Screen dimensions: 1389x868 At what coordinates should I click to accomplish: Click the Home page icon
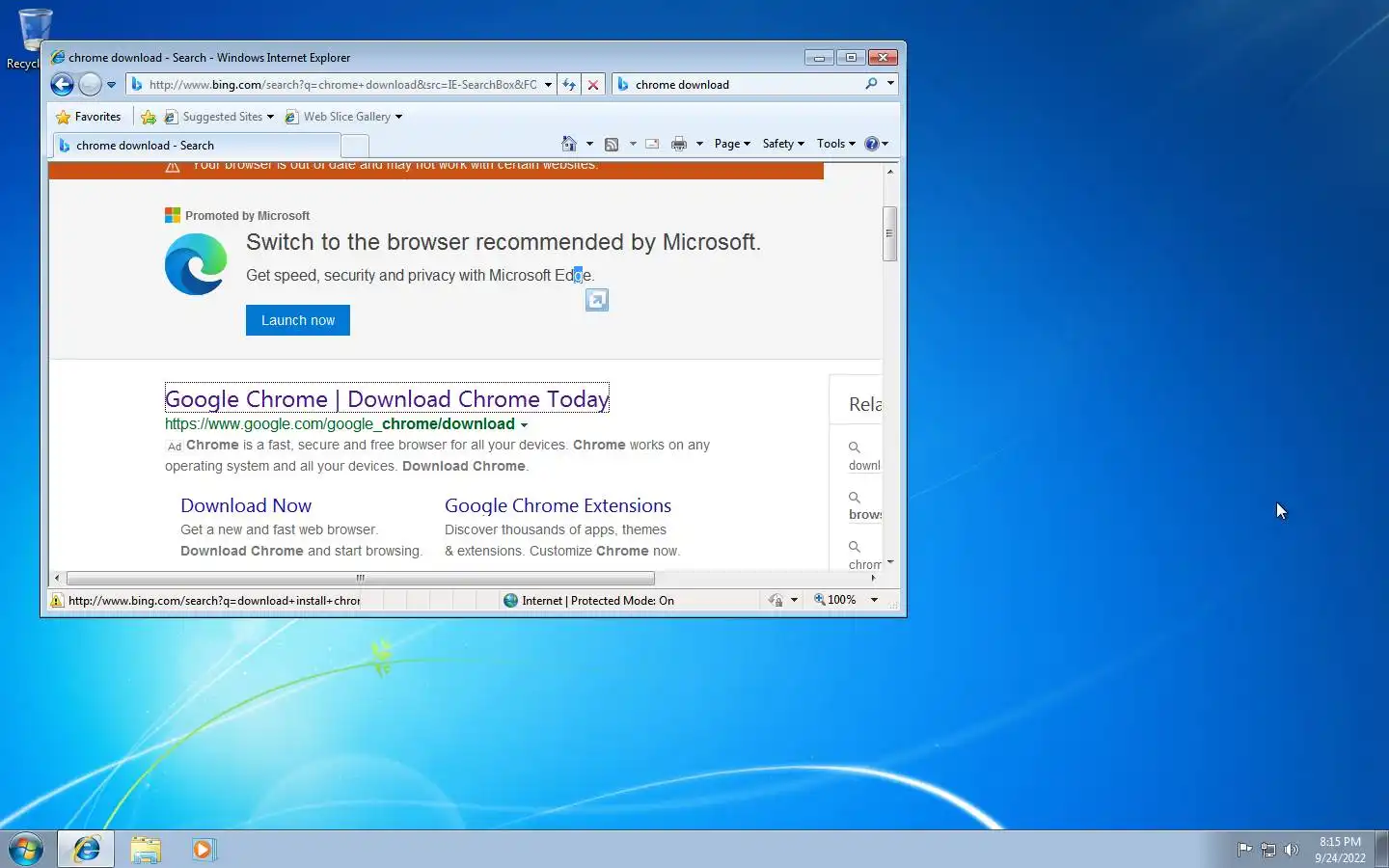569,144
